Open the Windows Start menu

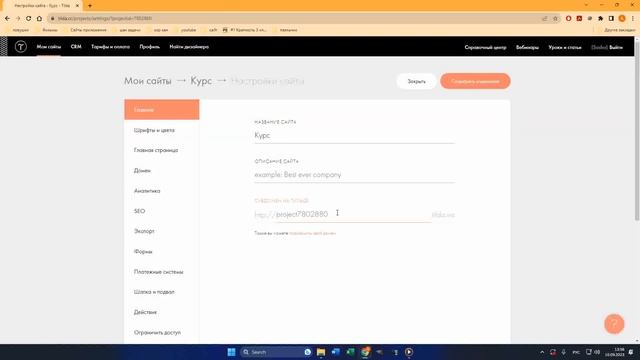(231, 352)
